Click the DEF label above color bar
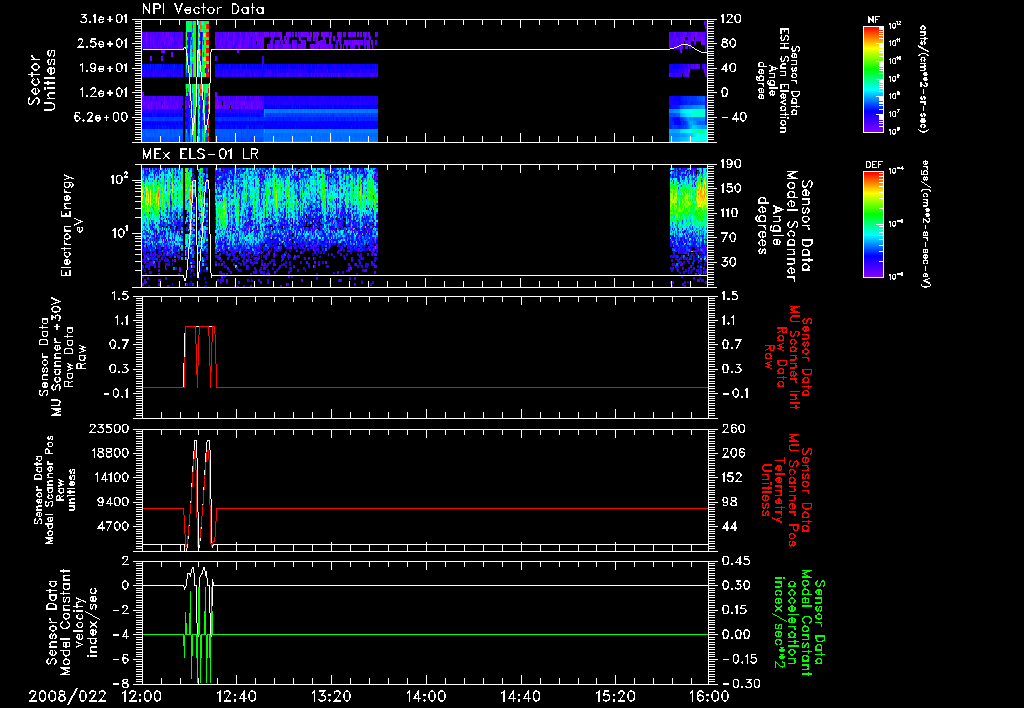Viewport: 1024px width, 708px height. [x=874, y=165]
